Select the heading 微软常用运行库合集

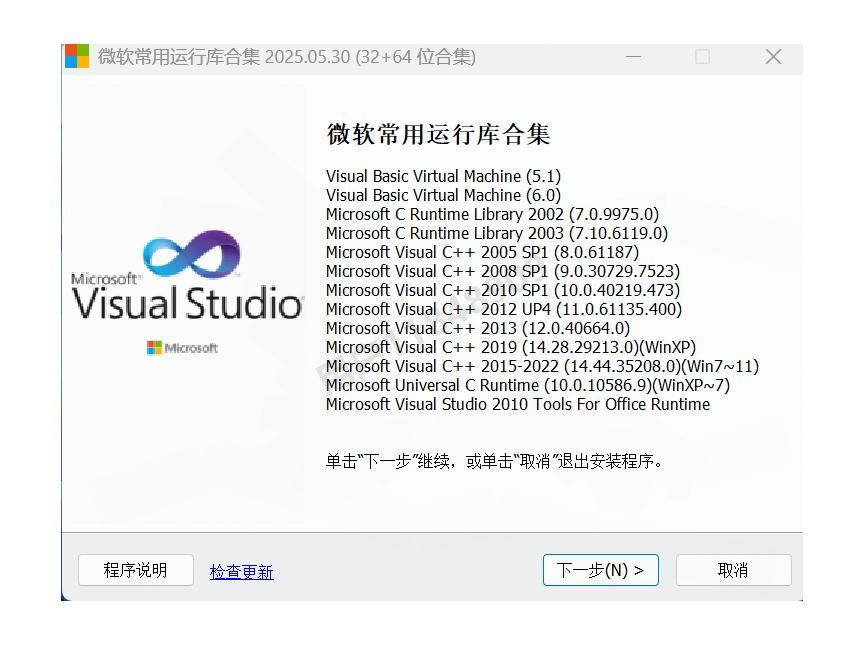coord(439,134)
